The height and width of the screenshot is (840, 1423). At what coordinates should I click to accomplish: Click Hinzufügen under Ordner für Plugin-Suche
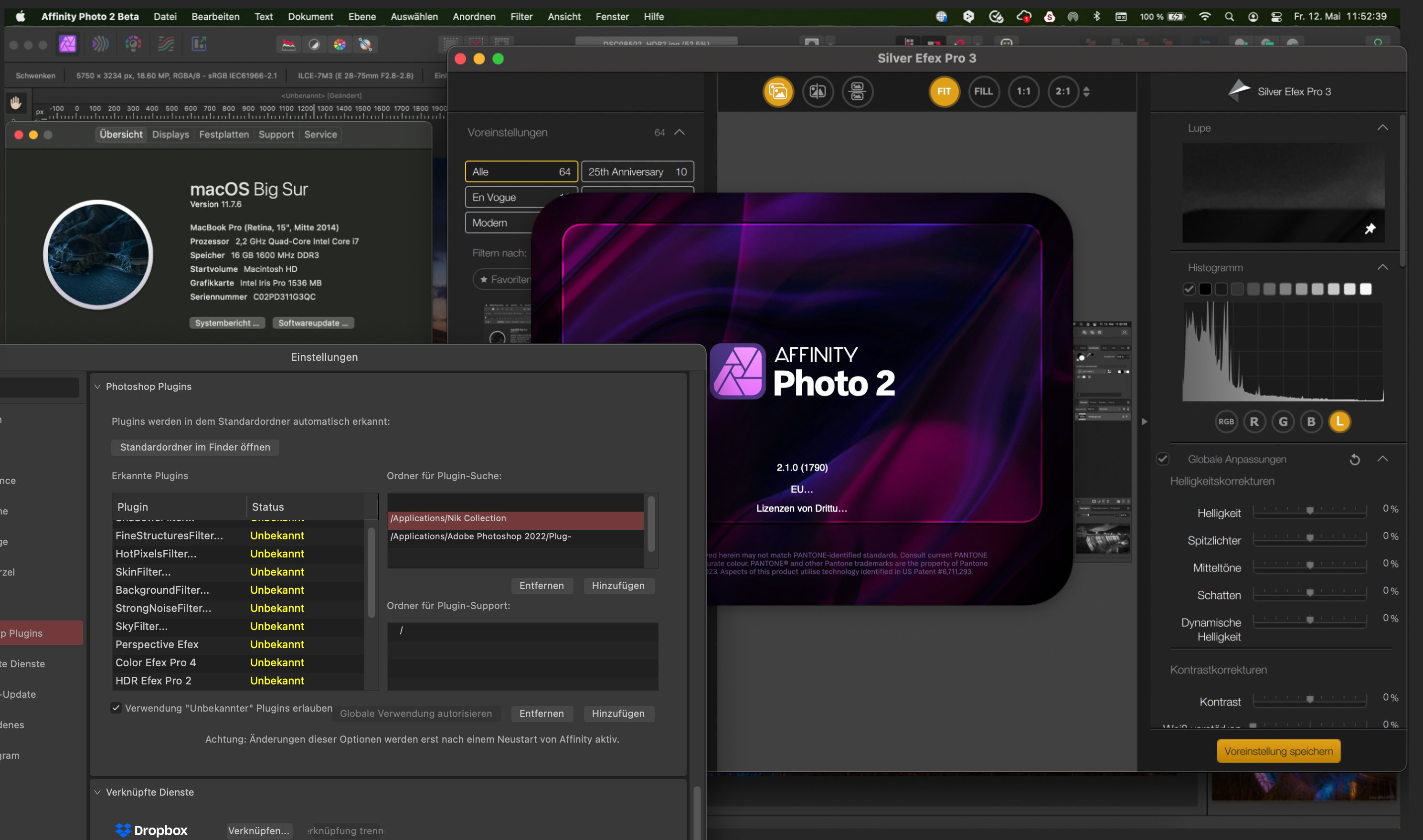click(x=618, y=585)
